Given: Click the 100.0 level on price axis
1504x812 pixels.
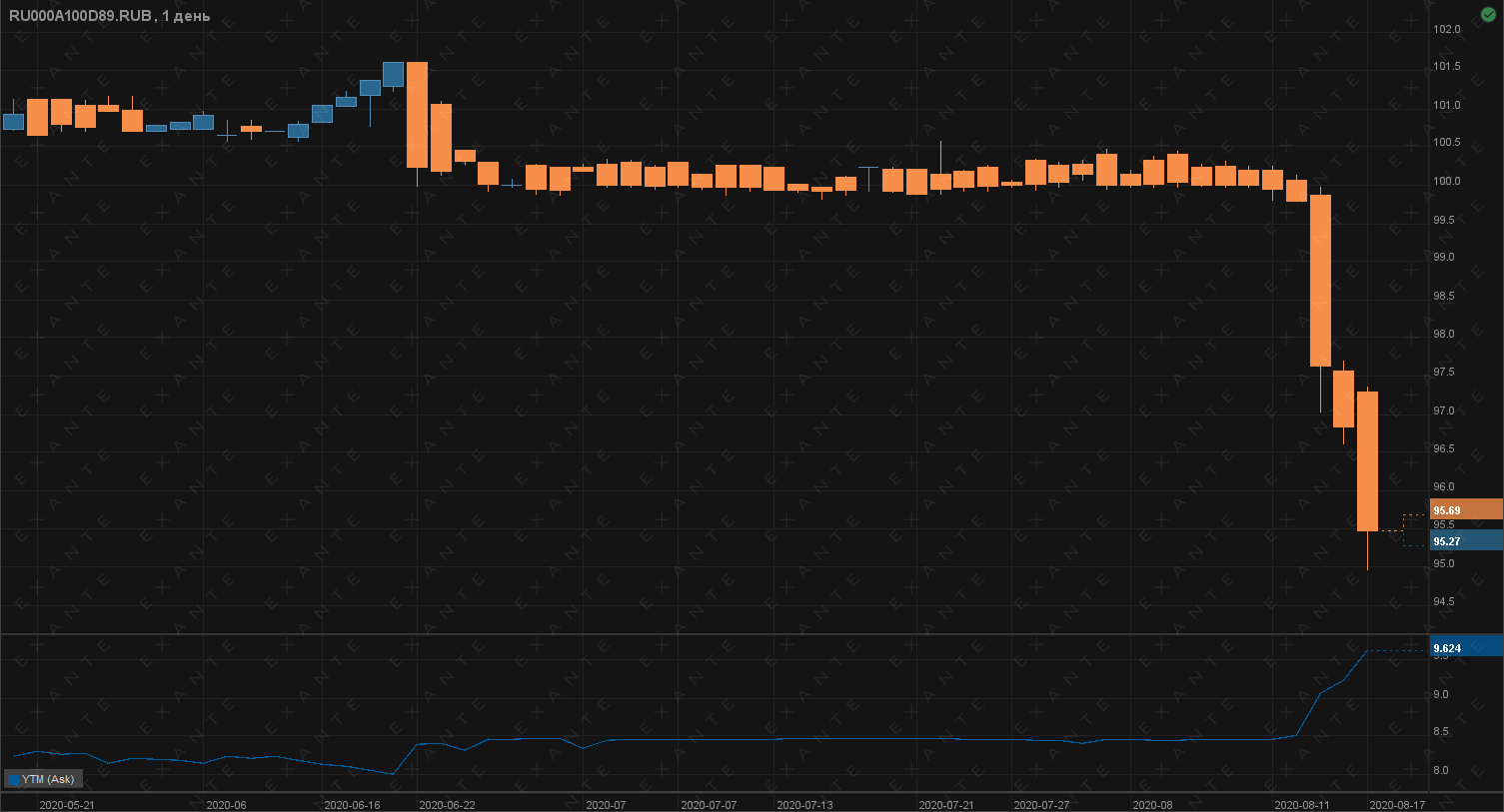Looking at the screenshot, I should click(x=1446, y=181).
